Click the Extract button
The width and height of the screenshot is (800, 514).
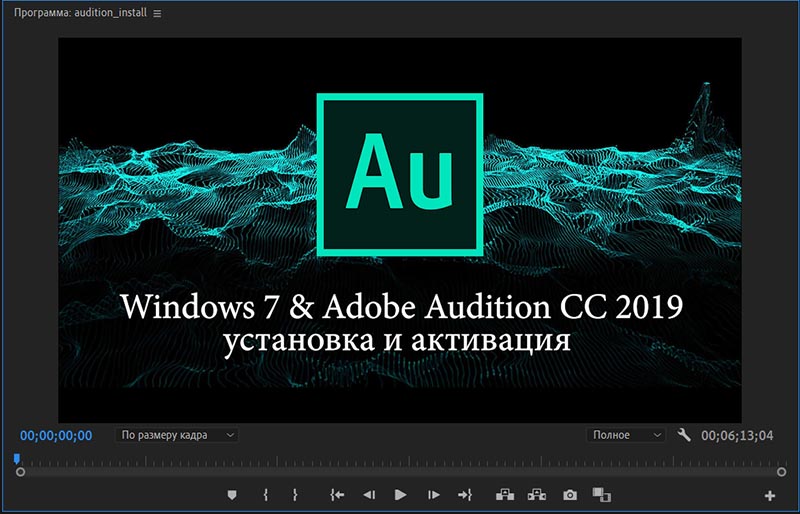click(537, 495)
